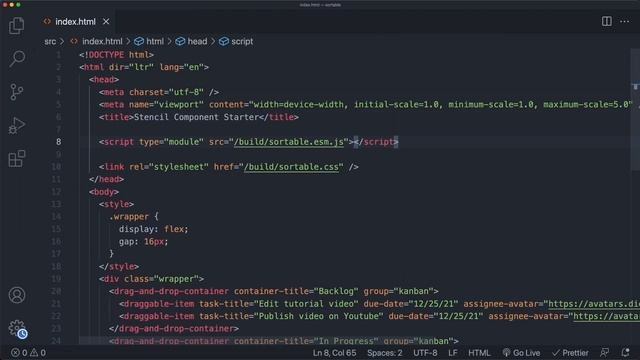Open the Accounts menu icon
This screenshot has height=360, width=640.
(17, 295)
